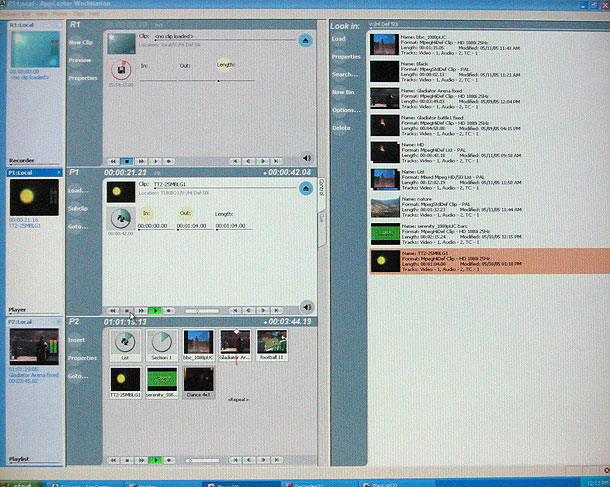Eject the clip in recorder R1
Viewport: 610px width, 487px height.
coord(305,40)
